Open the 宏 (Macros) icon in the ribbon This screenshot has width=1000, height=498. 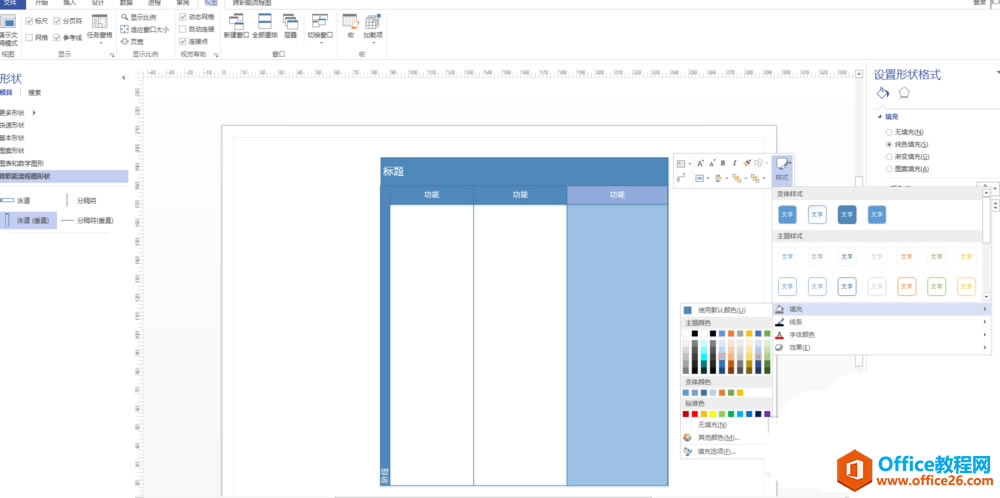(x=350, y=22)
